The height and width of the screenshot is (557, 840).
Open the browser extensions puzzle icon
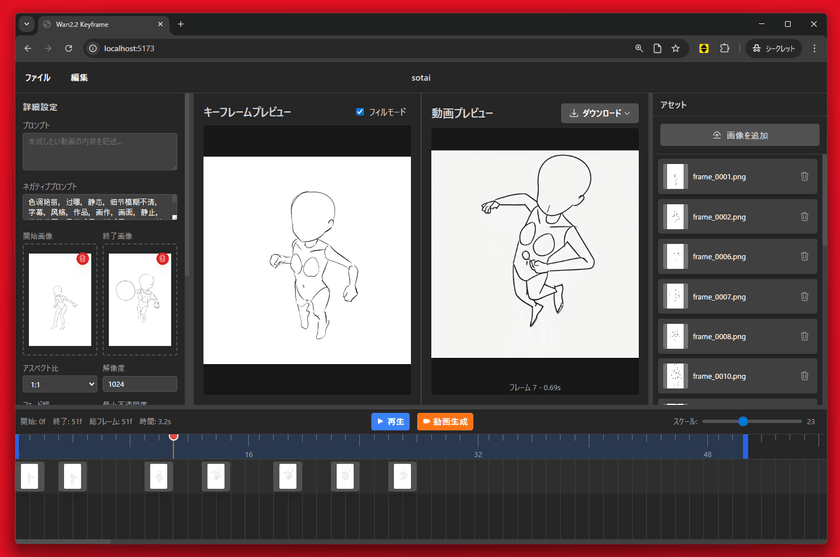725,48
